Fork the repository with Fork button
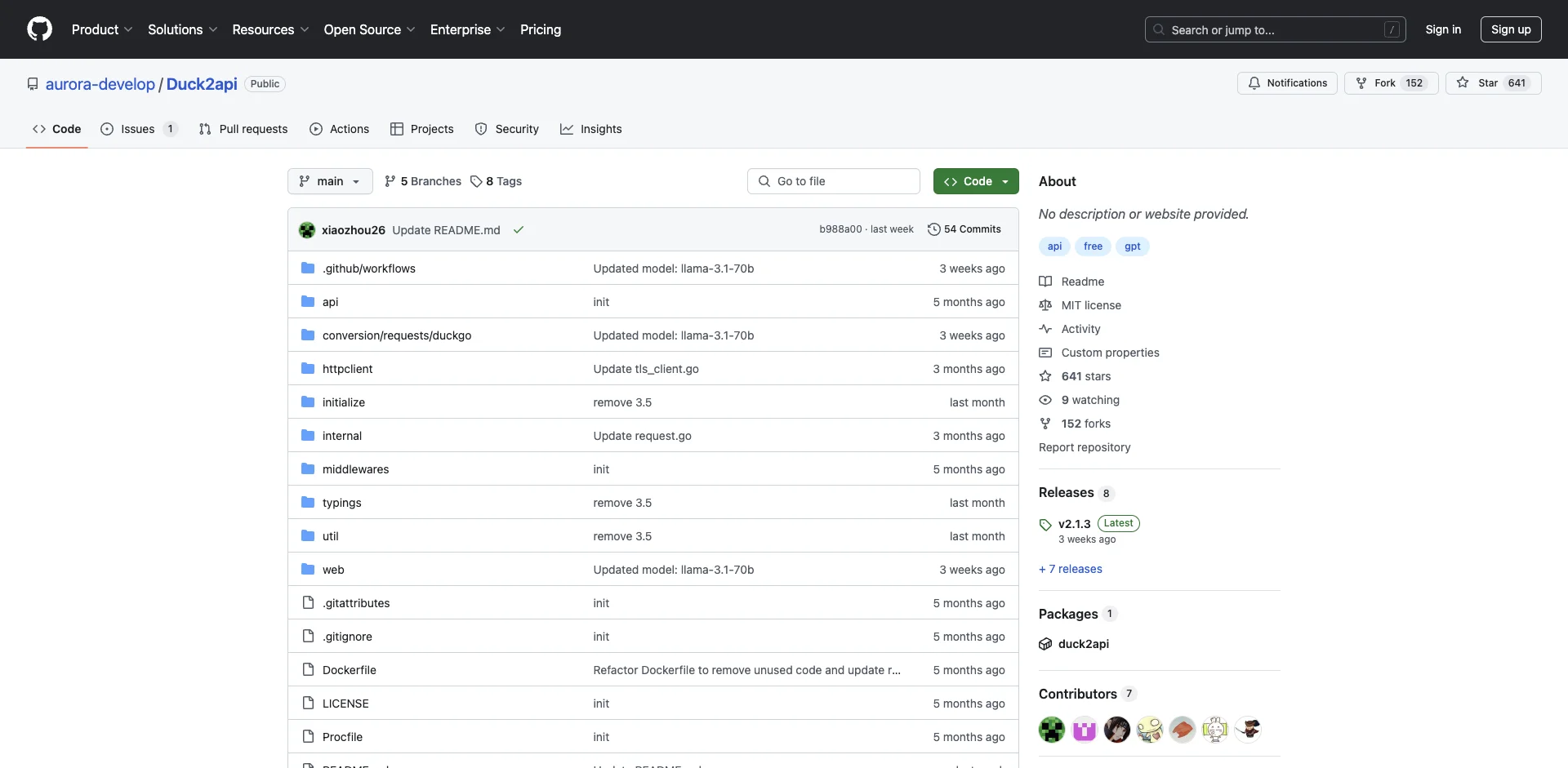The image size is (1568, 768). tap(1391, 83)
